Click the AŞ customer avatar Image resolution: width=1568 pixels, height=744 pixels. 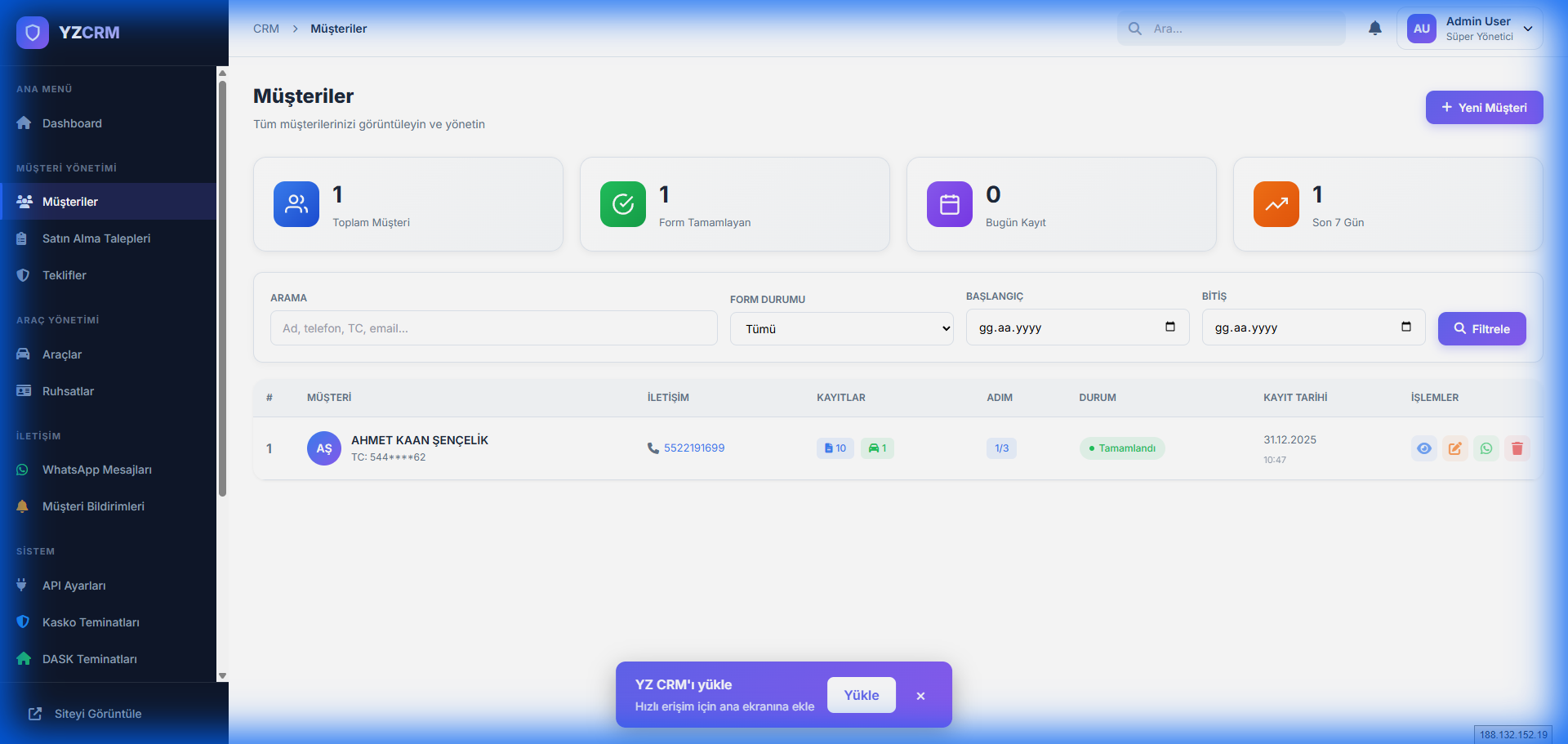click(x=324, y=448)
